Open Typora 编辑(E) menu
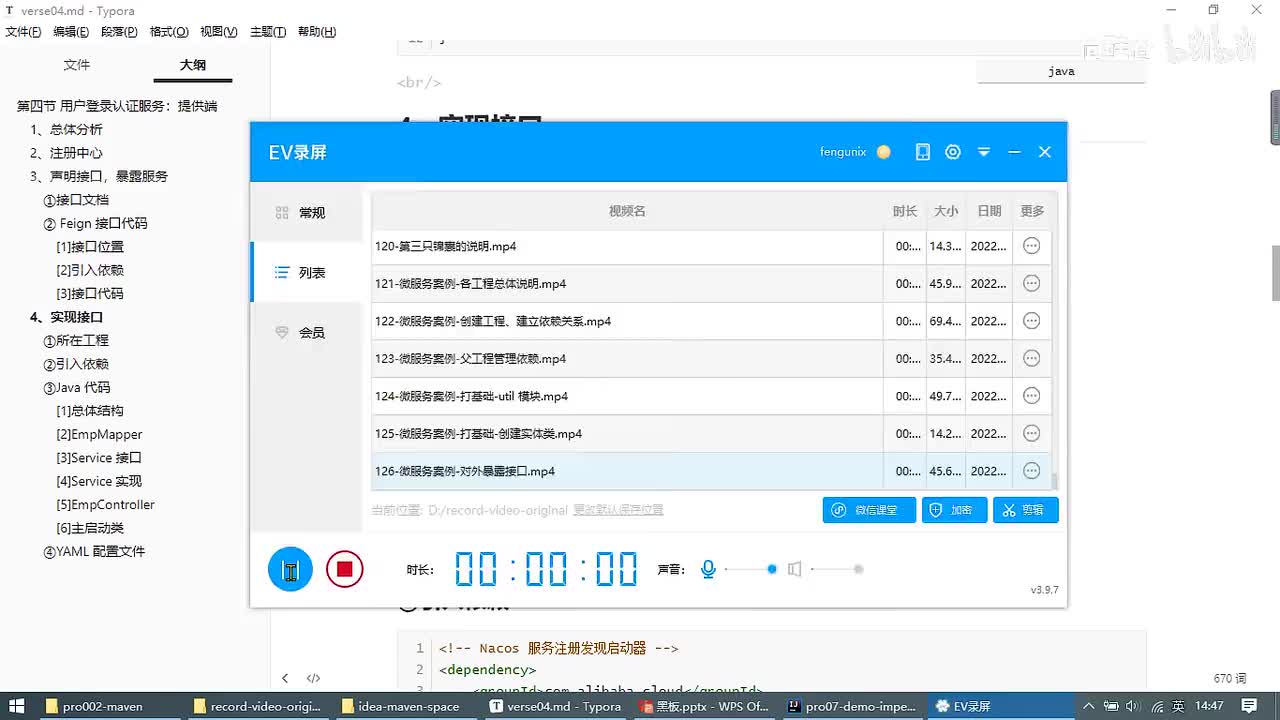 tap(71, 32)
